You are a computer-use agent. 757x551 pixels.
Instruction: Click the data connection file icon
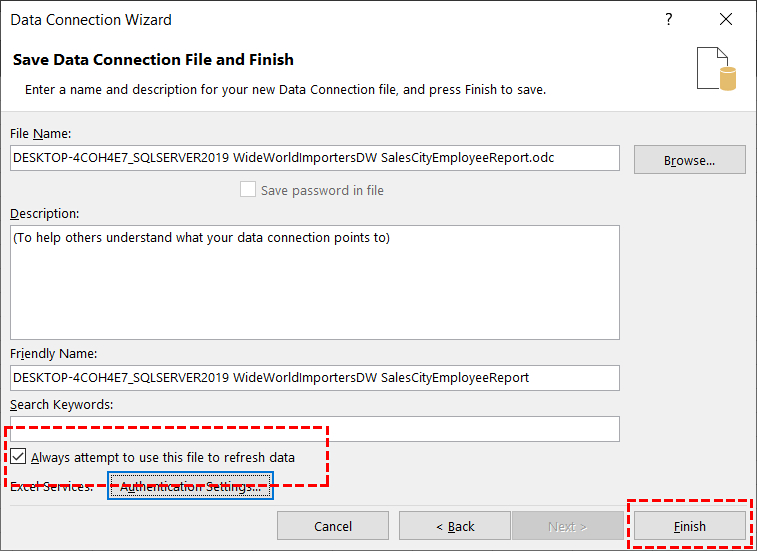[x=716, y=68]
